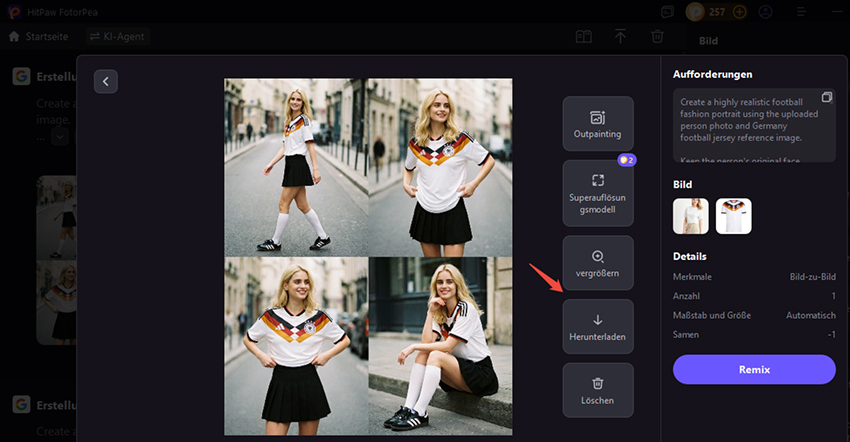850x442 pixels.
Task: Delete the image with Löschen
Action: (598, 390)
